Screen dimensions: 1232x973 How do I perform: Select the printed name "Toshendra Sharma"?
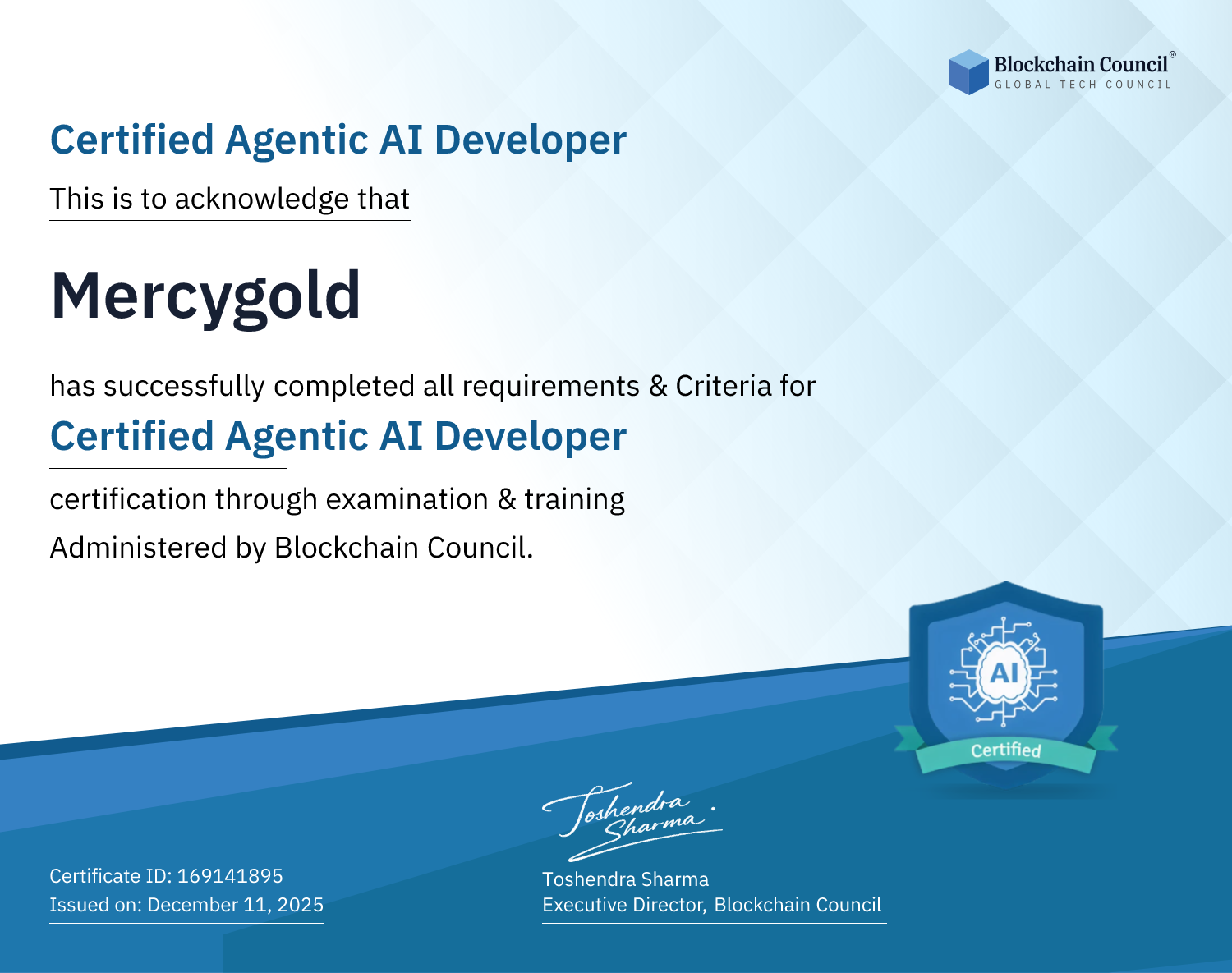pyautogui.click(x=626, y=879)
